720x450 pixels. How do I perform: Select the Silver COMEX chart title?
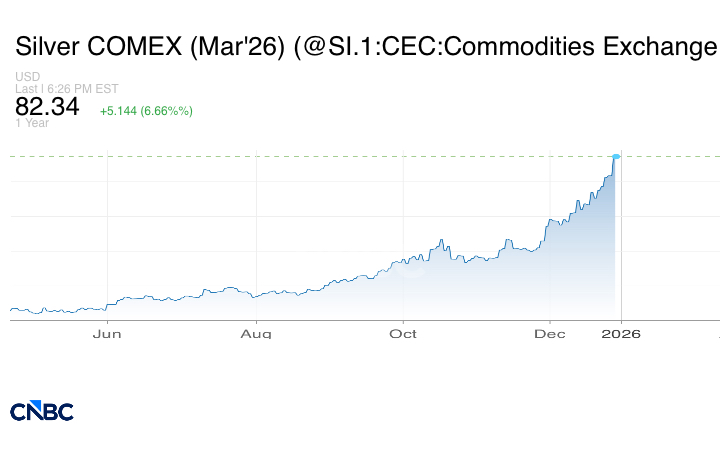pos(366,47)
